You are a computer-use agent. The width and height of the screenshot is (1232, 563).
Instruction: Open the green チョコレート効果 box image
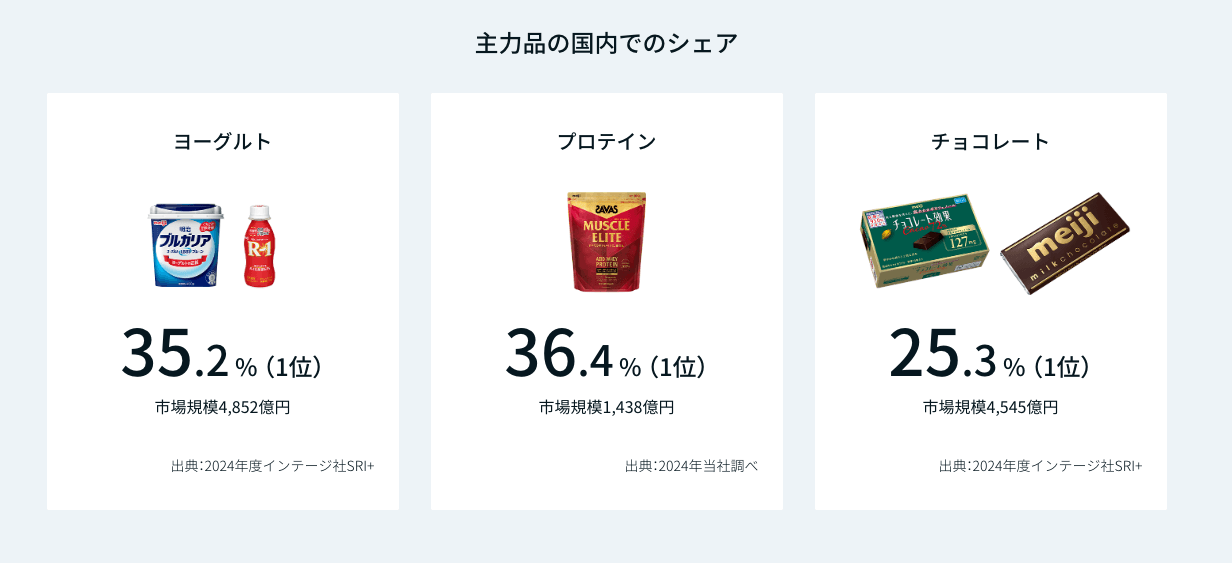925,240
